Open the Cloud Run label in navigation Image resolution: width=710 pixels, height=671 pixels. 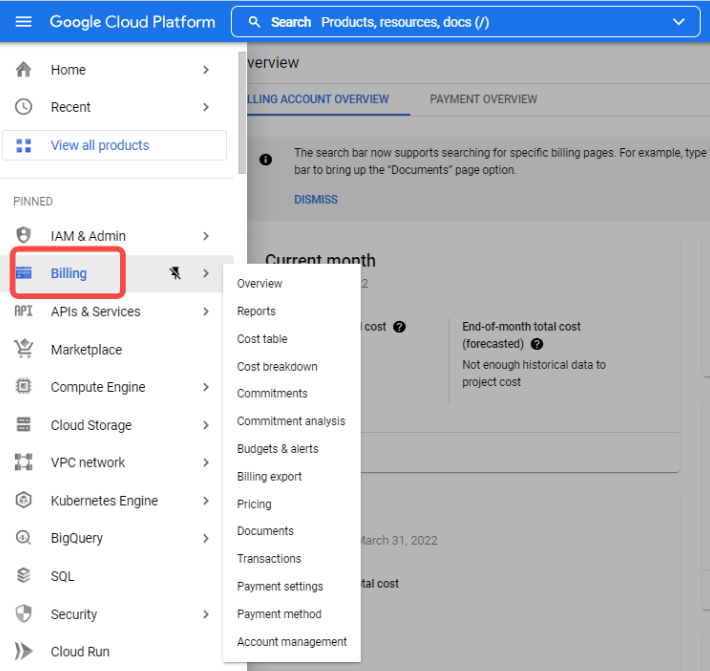(80, 652)
